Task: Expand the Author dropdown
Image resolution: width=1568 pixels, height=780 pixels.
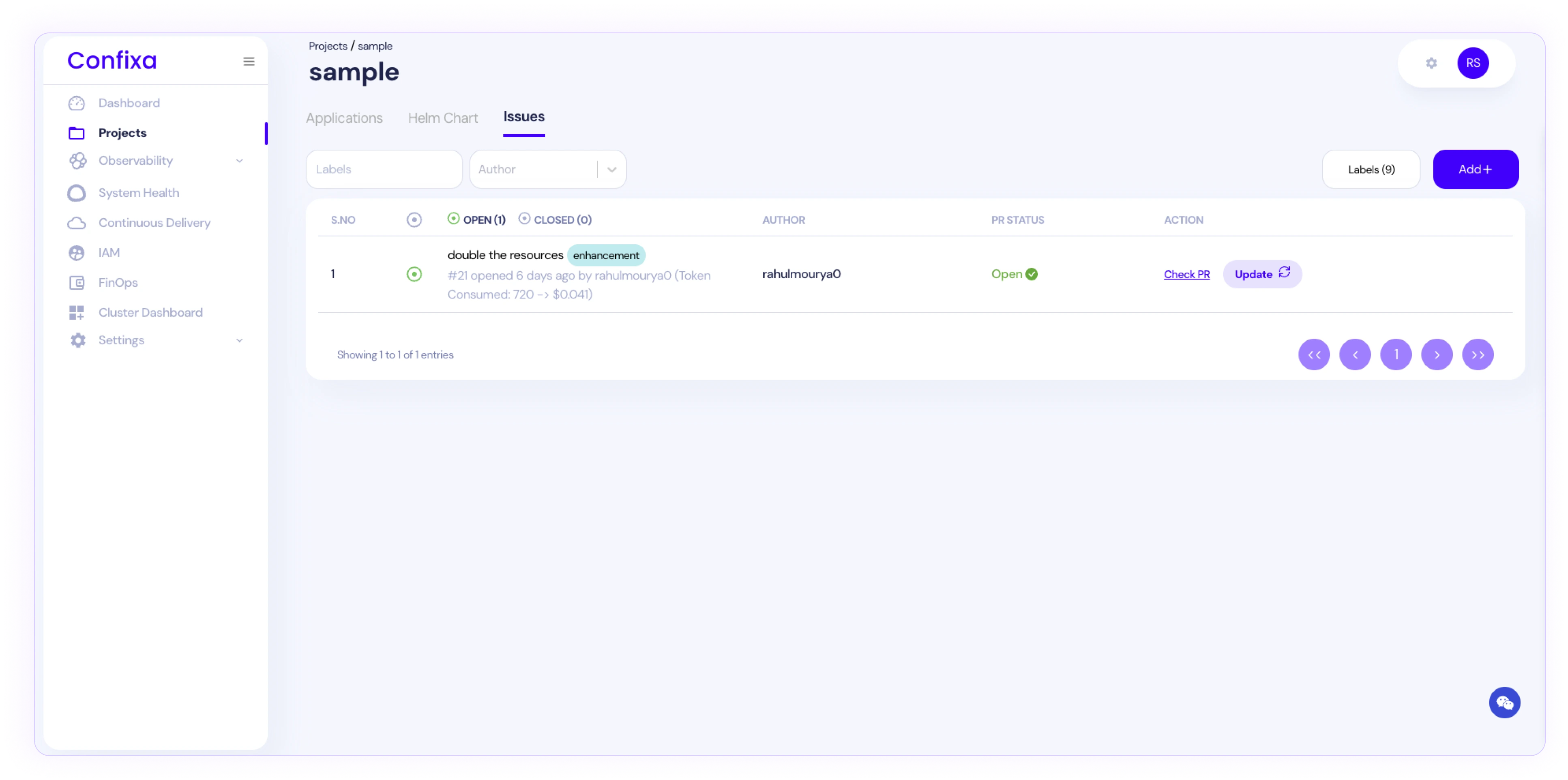Action: click(612, 170)
